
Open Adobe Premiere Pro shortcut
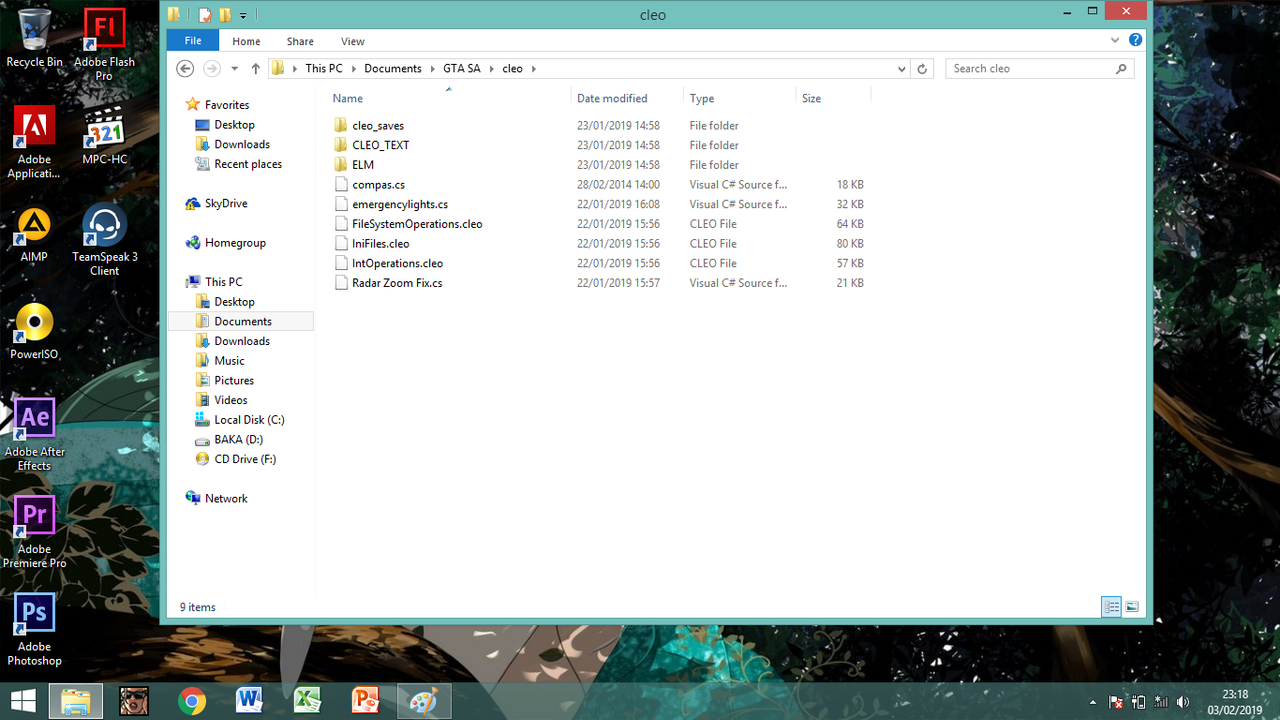34,533
